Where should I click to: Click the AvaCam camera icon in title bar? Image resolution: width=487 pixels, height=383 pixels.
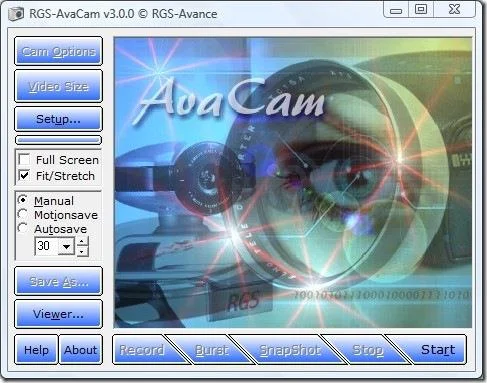click(x=16, y=14)
